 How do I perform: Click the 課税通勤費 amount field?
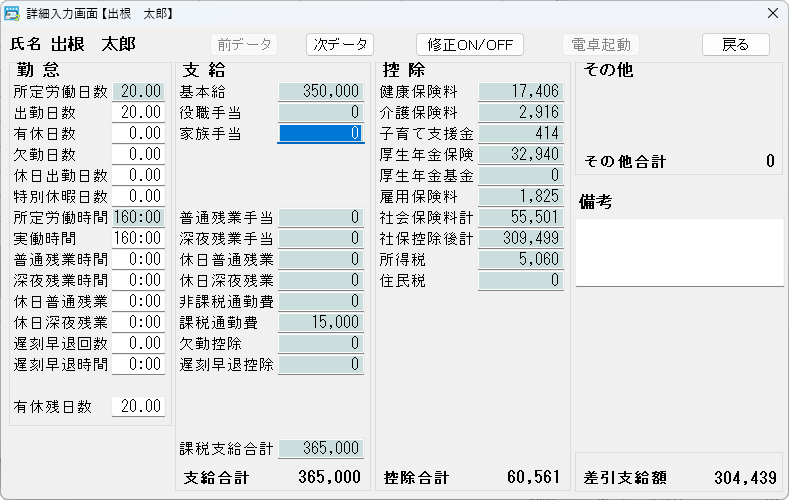320,322
